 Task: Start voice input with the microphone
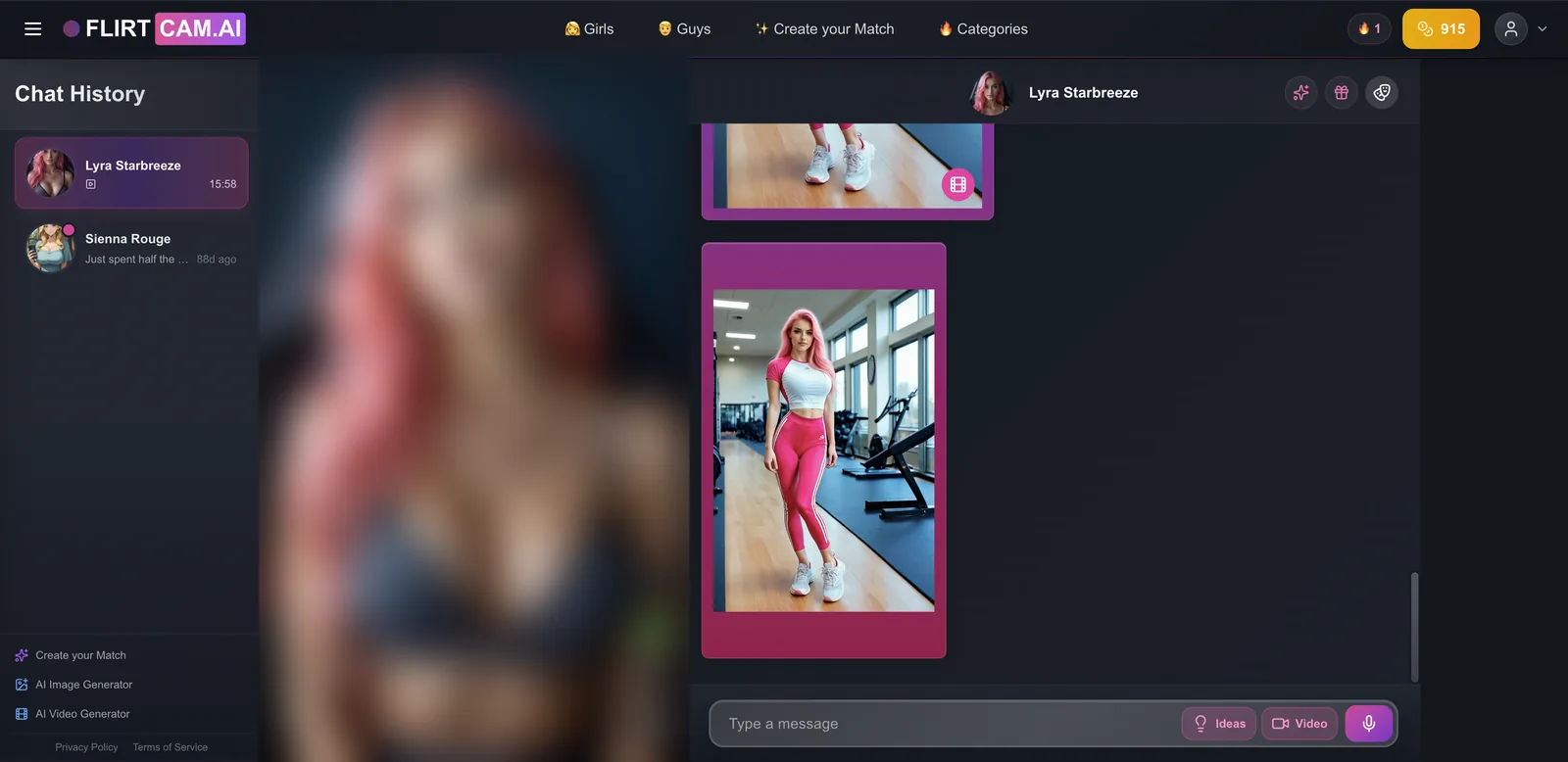(x=1369, y=724)
